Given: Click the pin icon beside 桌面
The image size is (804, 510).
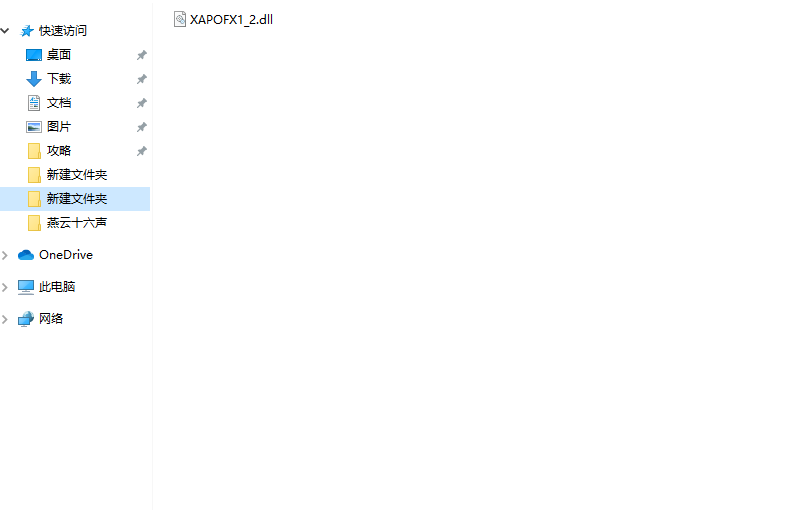Looking at the screenshot, I should (x=142, y=55).
